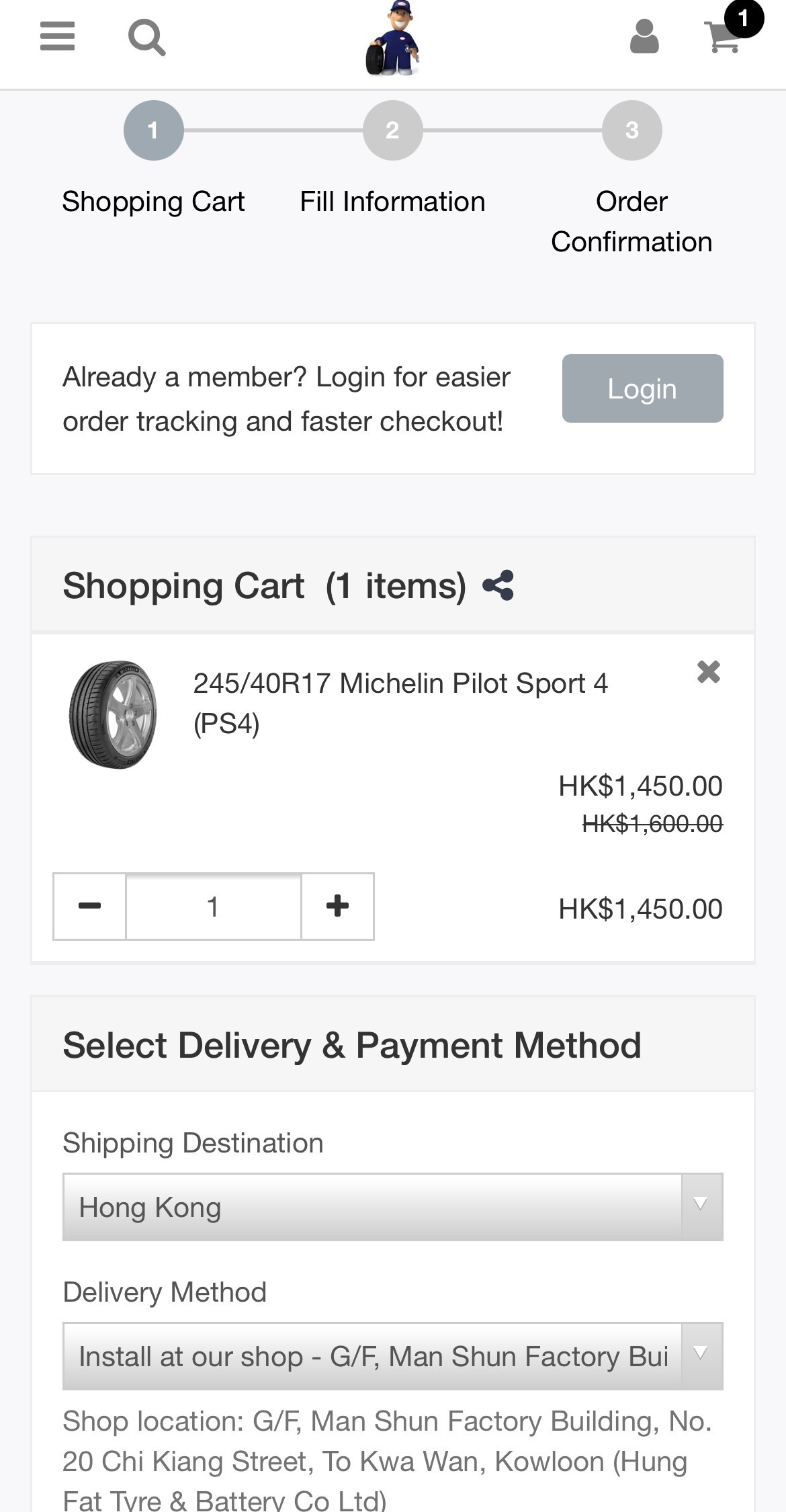Go to home via mechanic logo
Viewport: 786px width, 1512px height.
point(393,38)
